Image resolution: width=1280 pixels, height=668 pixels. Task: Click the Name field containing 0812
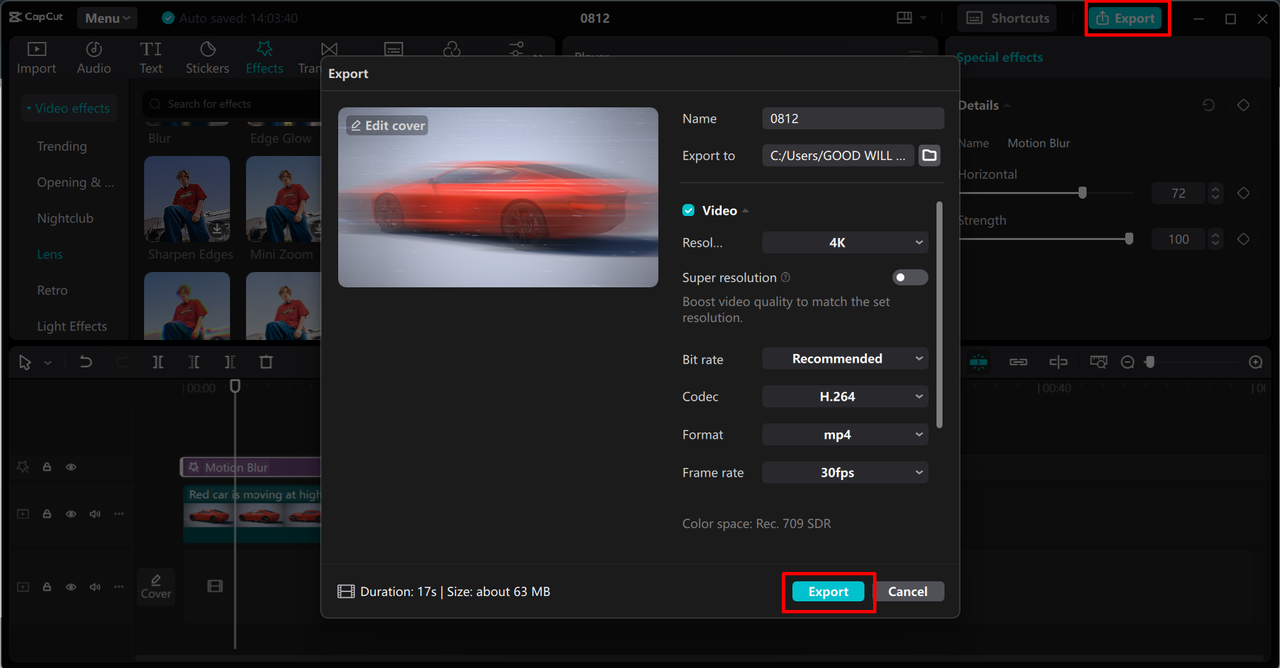[x=853, y=118]
